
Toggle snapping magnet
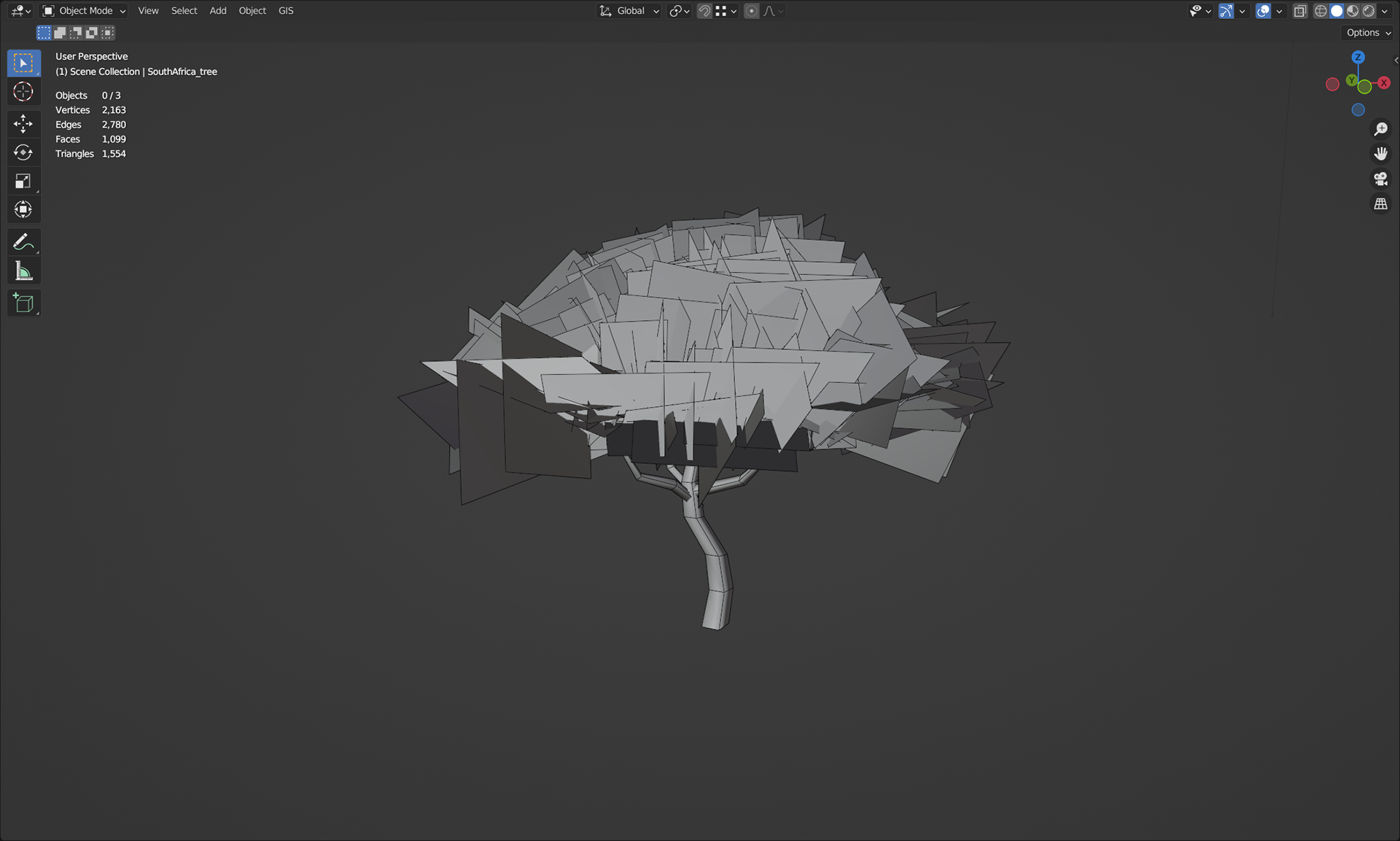pos(704,11)
